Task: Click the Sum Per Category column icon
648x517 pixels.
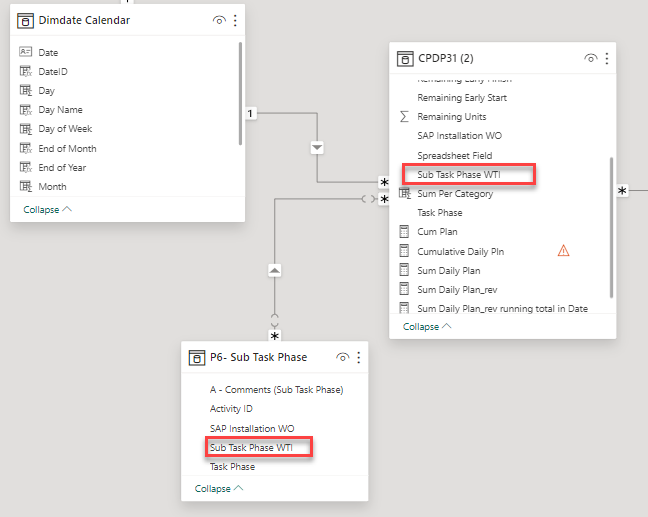Action: [405, 193]
